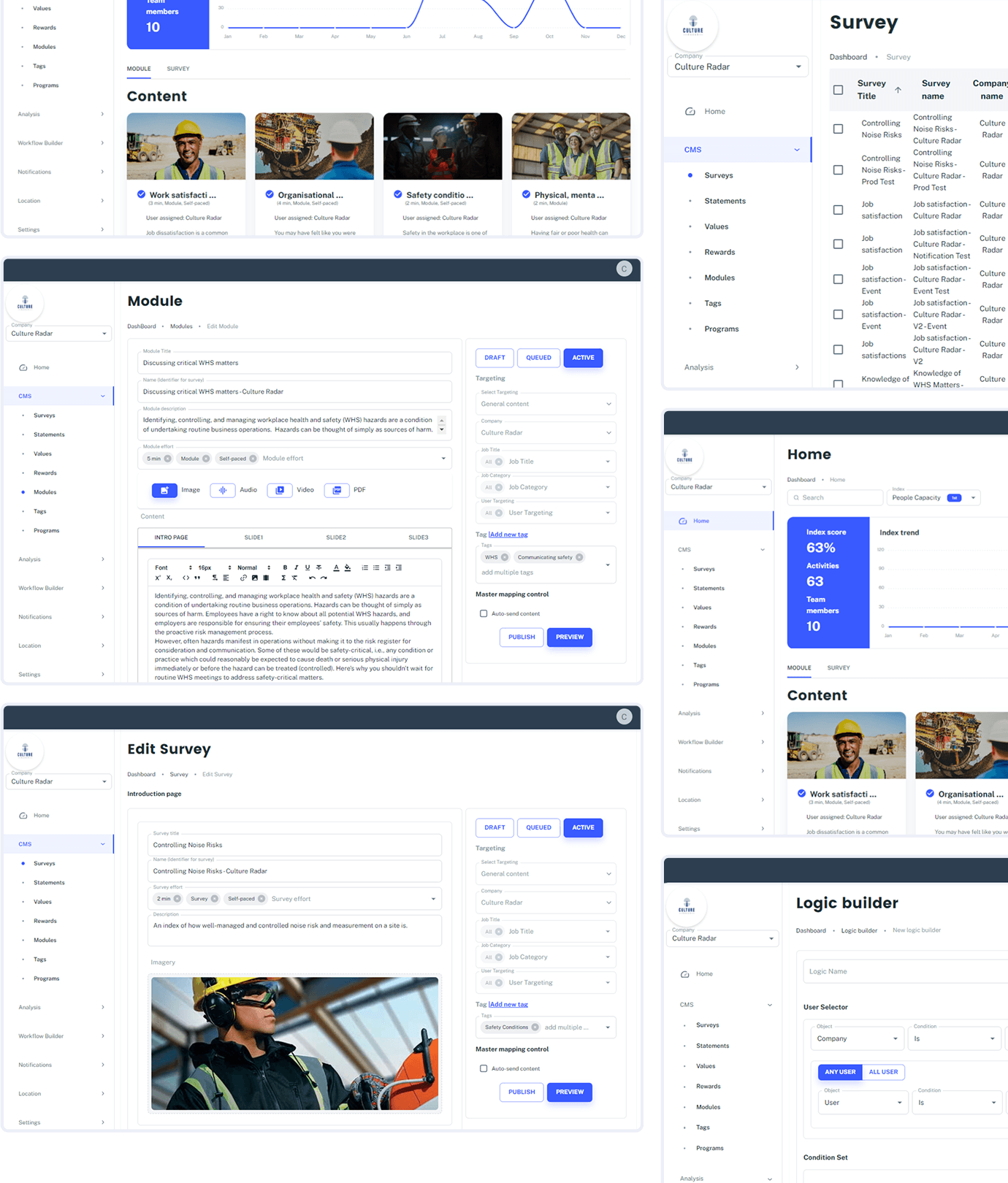Click the Add new tag link in Module page
The width and height of the screenshot is (1008, 1183).
508,535
